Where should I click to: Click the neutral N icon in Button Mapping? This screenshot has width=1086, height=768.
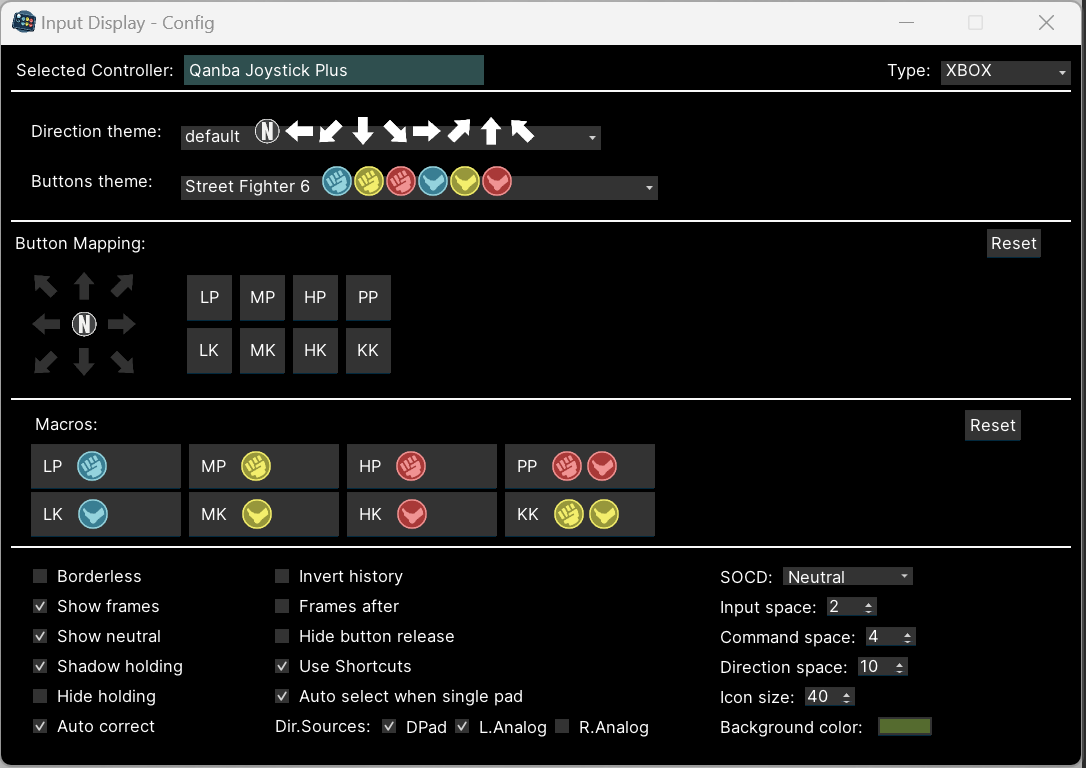pos(84,323)
